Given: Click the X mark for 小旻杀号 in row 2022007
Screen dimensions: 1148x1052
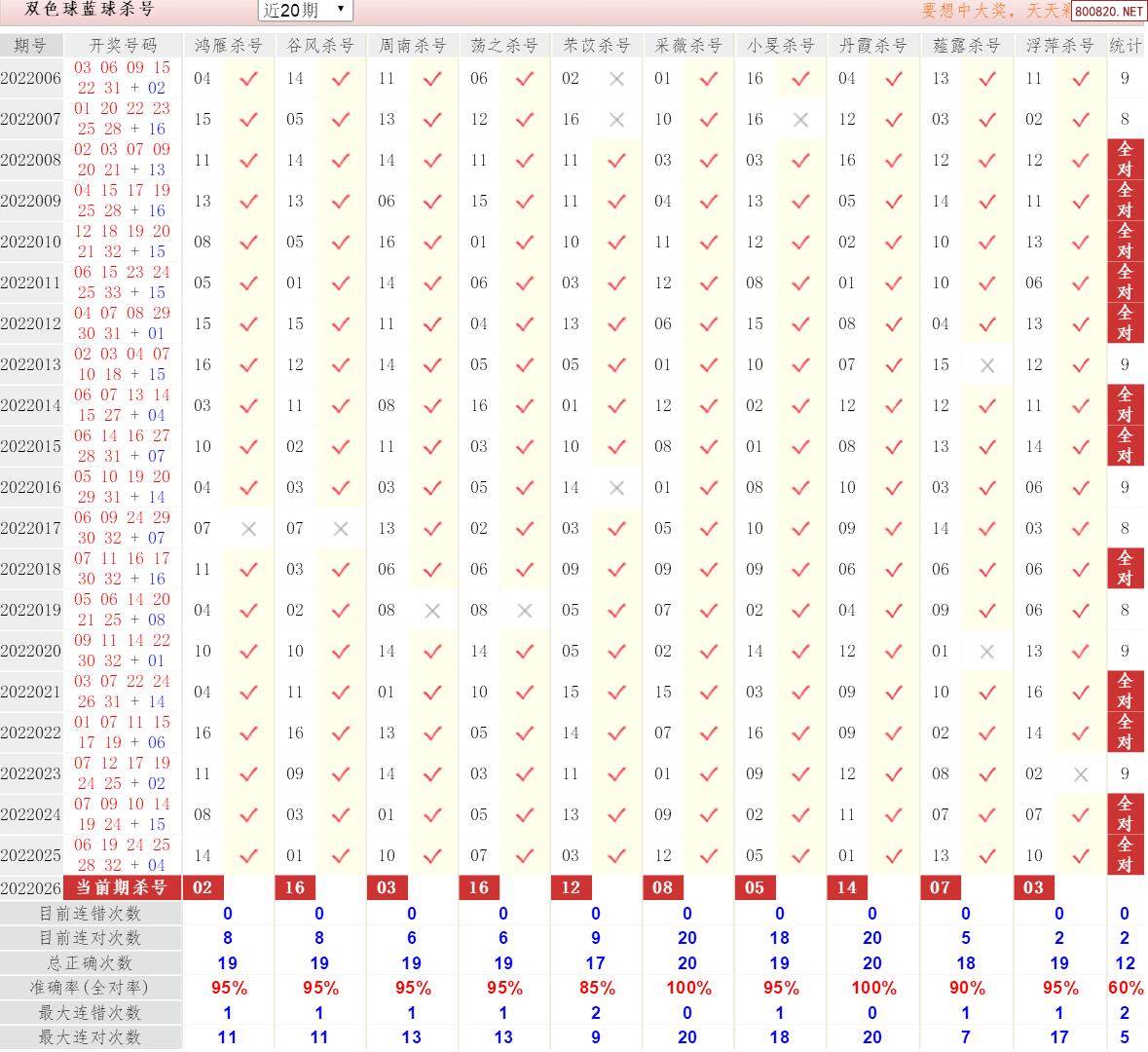Looking at the screenshot, I should [801, 120].
